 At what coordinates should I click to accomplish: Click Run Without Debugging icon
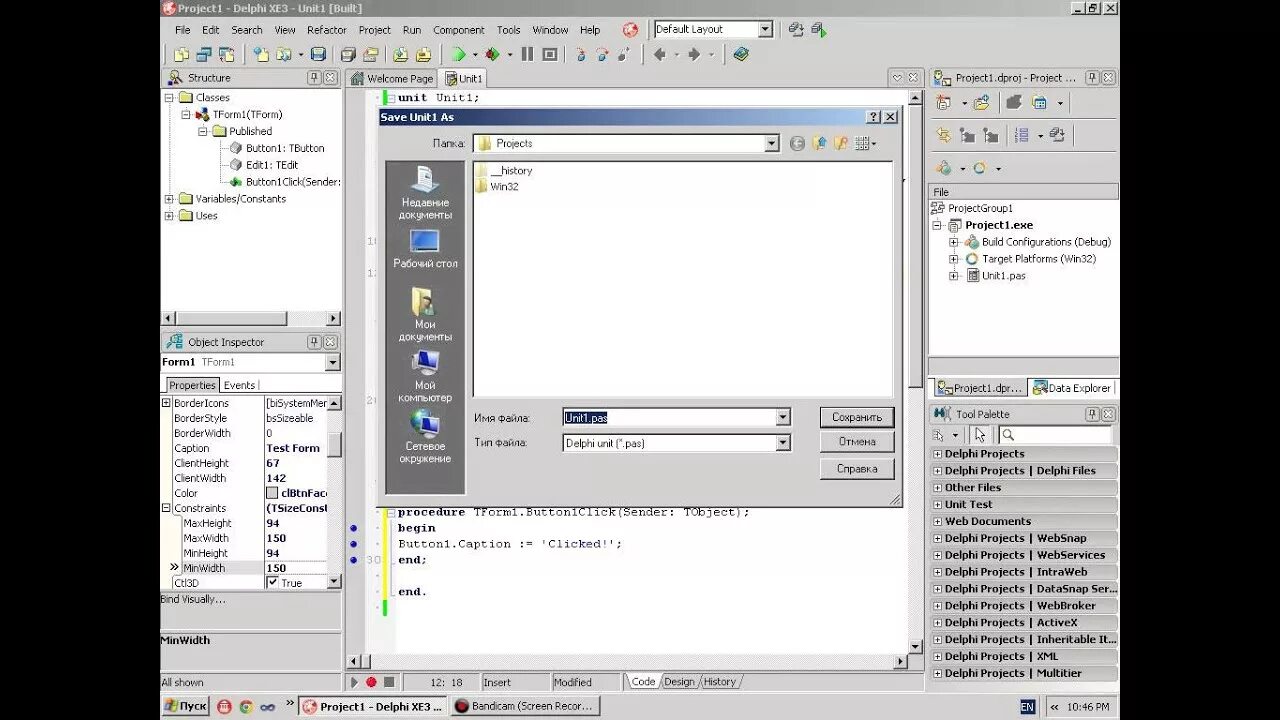[x=493, y=54]
